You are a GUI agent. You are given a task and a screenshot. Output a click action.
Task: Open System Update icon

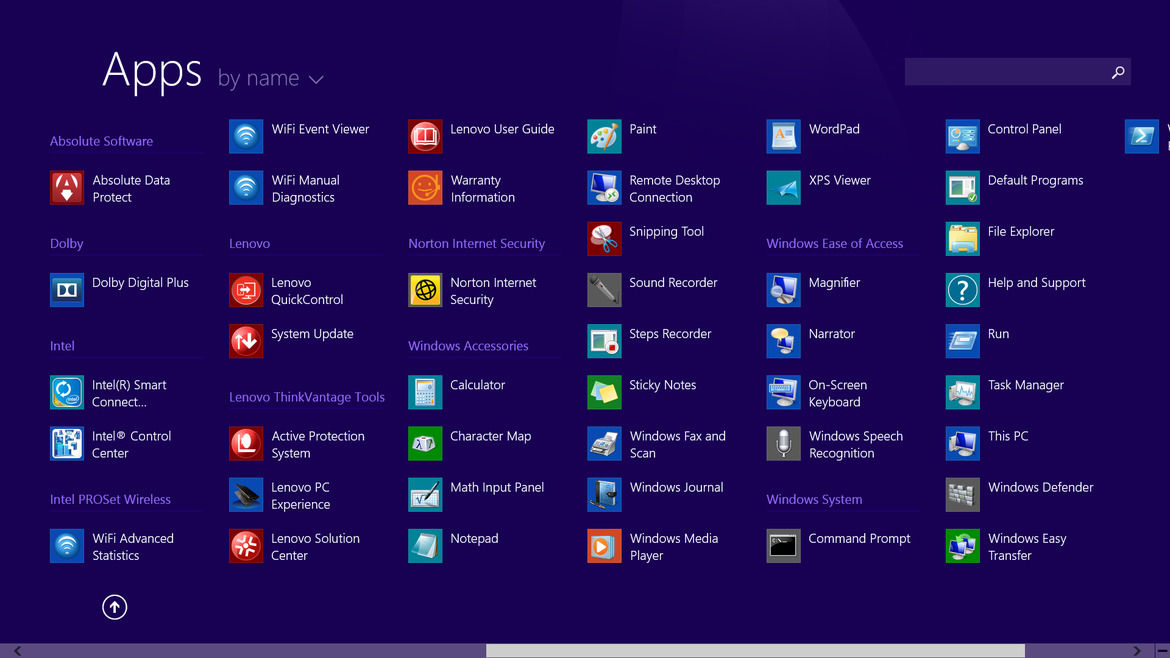click(245, 342)
